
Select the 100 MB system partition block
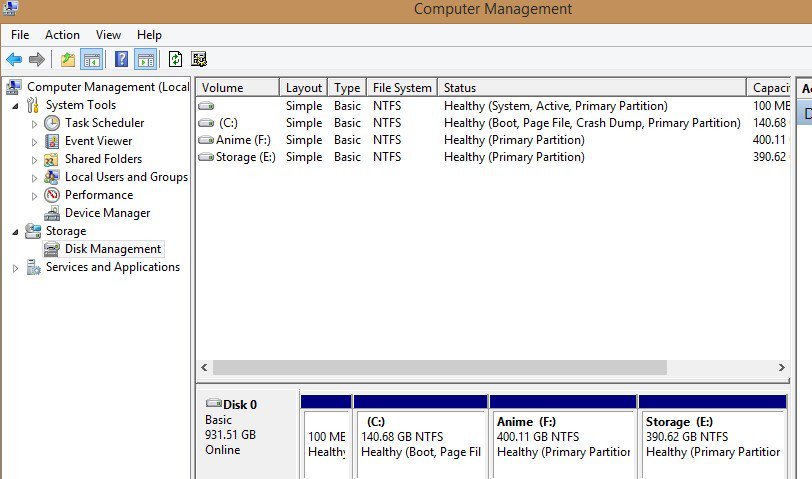tap(326, 437)
